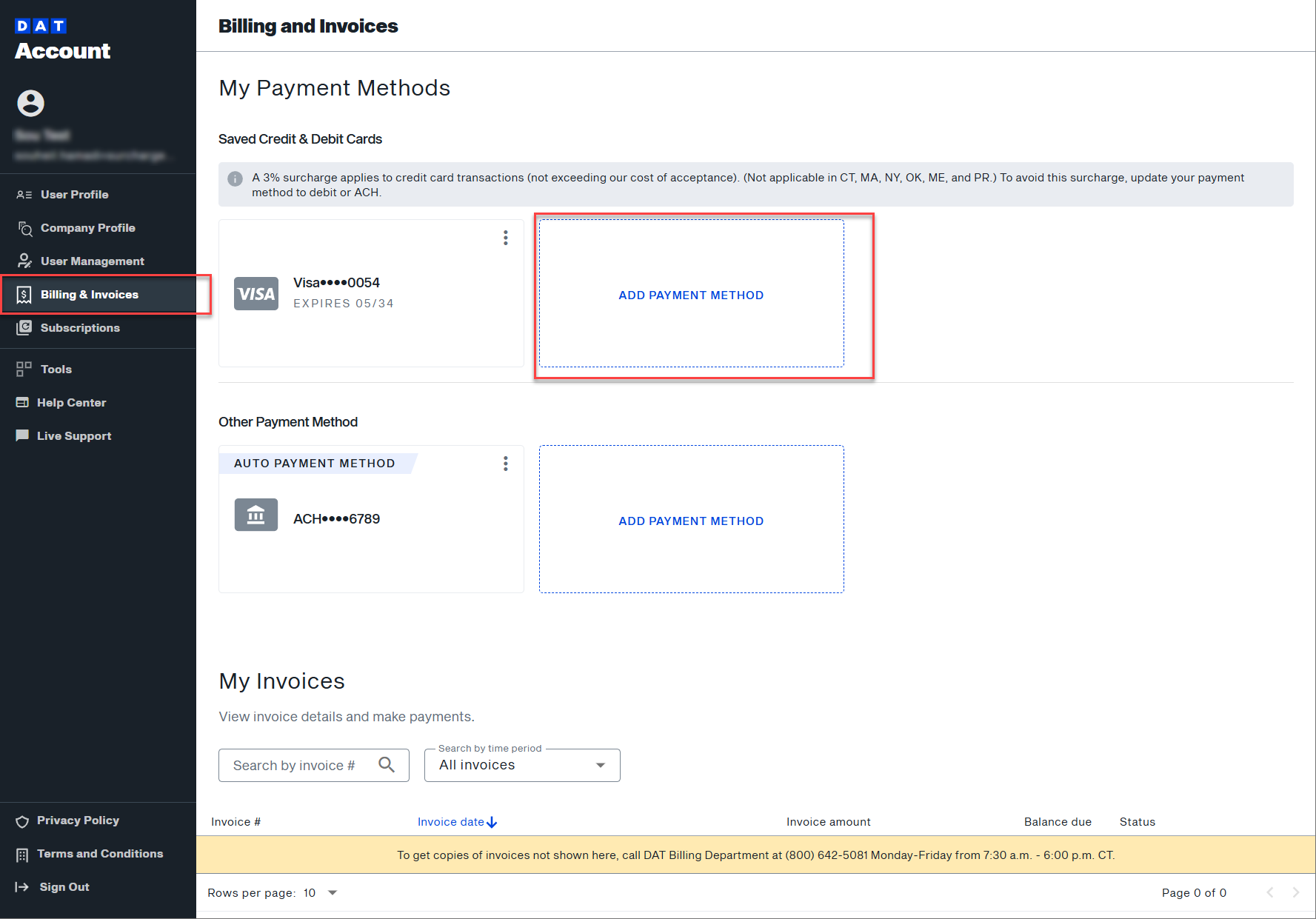The width and height of the screenshot is (1316, 919).
Task: Add payment method under Other Payment Method
Action: (x=691, y=520)
